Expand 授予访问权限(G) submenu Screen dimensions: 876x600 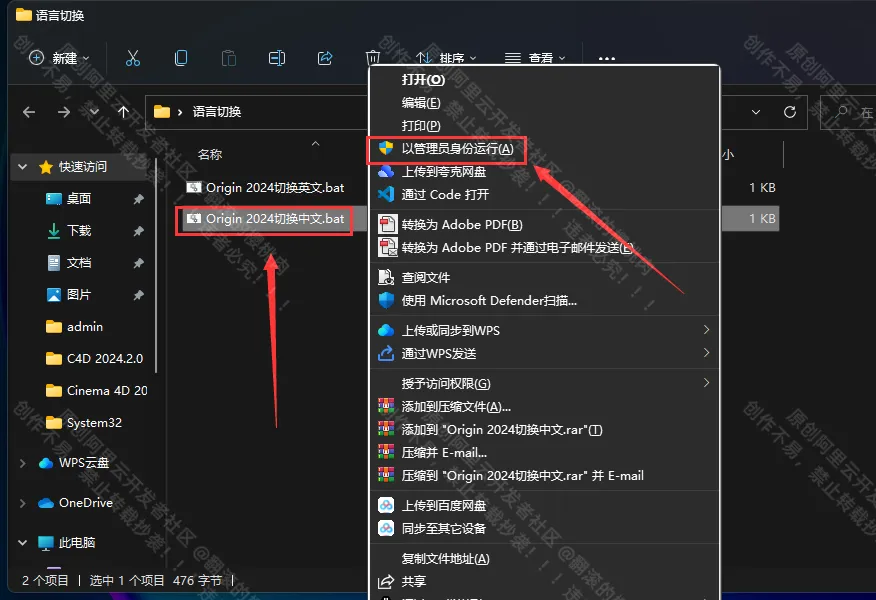[x=706, y=383]
